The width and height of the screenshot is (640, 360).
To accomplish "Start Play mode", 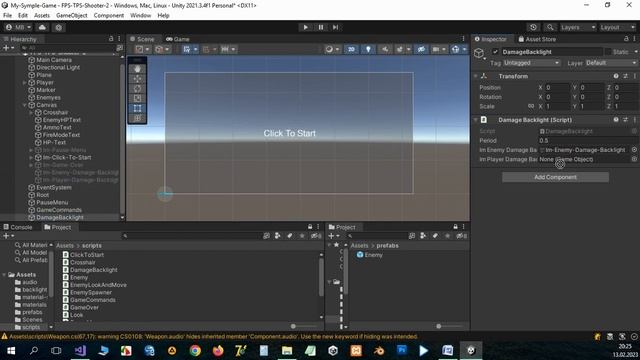I will [305, 27].
